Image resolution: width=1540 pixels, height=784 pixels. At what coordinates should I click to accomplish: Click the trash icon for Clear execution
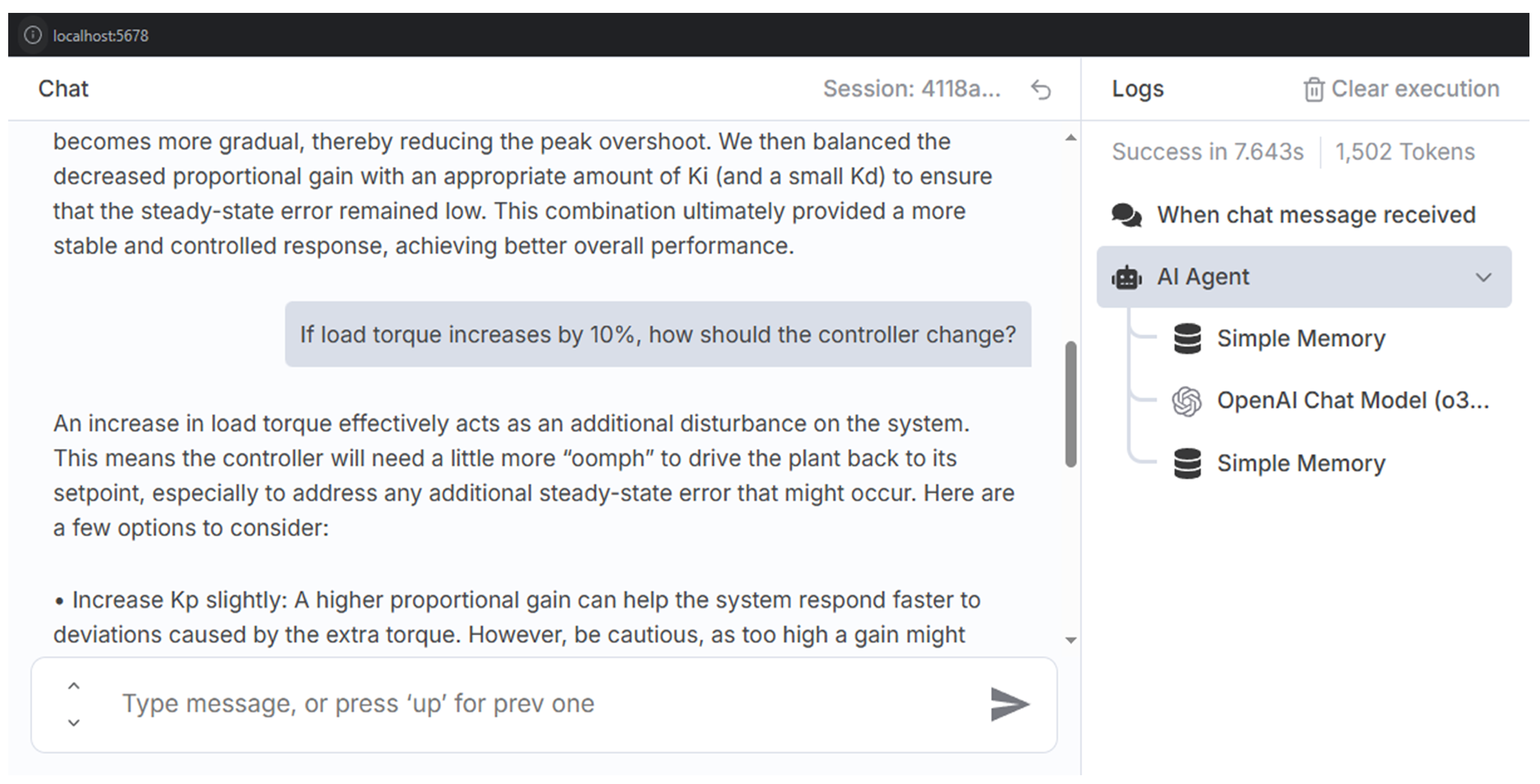1313,90
